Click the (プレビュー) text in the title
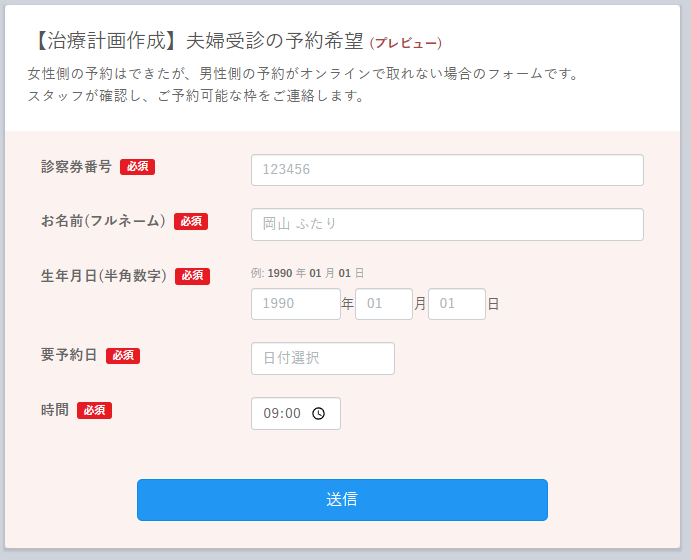The width and height of the screenshot is (691, 560). click(x=406, y=43)
